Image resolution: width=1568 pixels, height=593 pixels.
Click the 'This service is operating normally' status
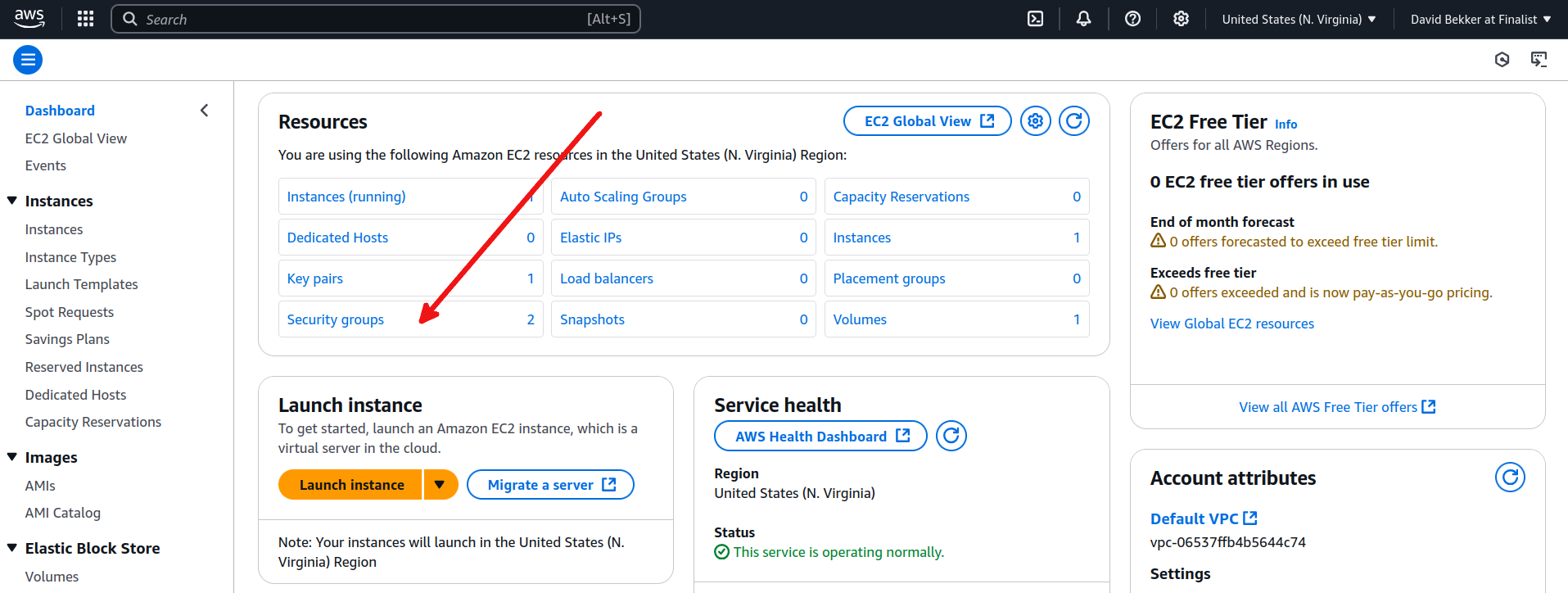click(x=829, y=552)
